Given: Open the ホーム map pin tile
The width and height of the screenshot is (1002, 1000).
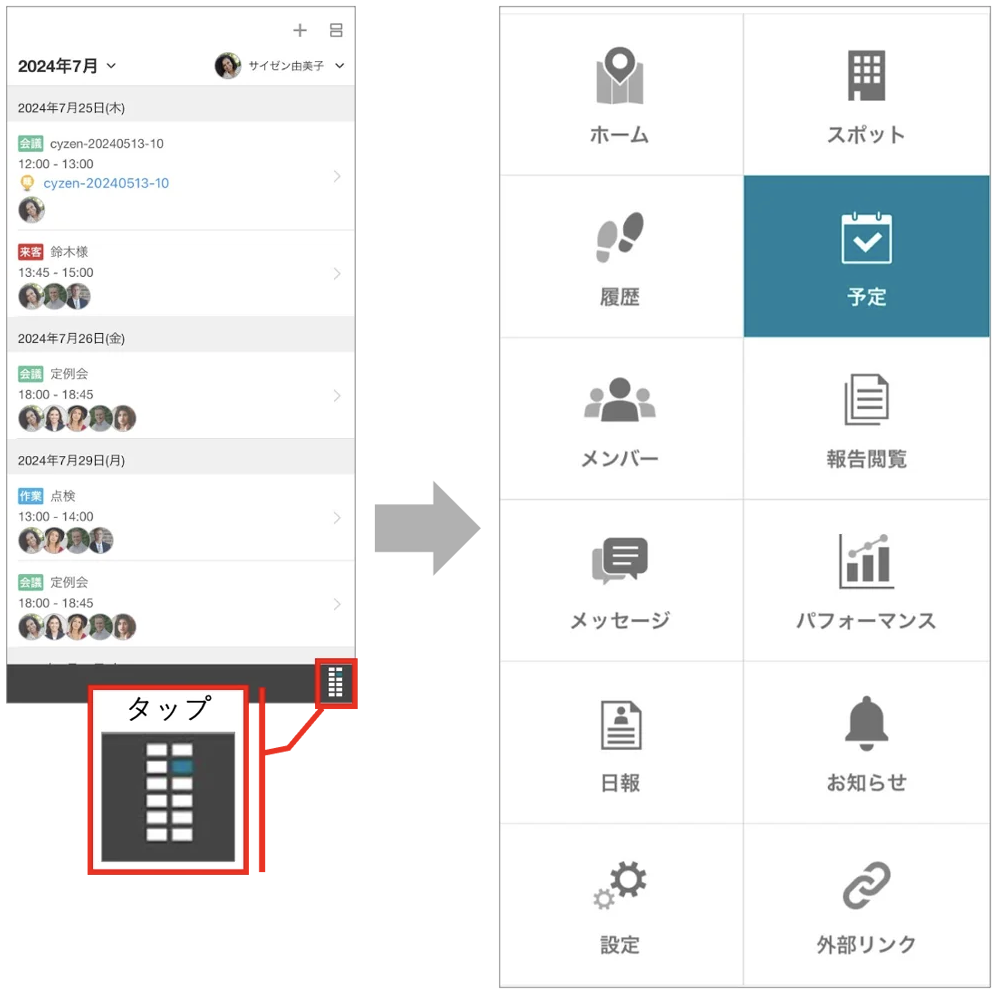Looking at the screenshot, I should point(620,95).
